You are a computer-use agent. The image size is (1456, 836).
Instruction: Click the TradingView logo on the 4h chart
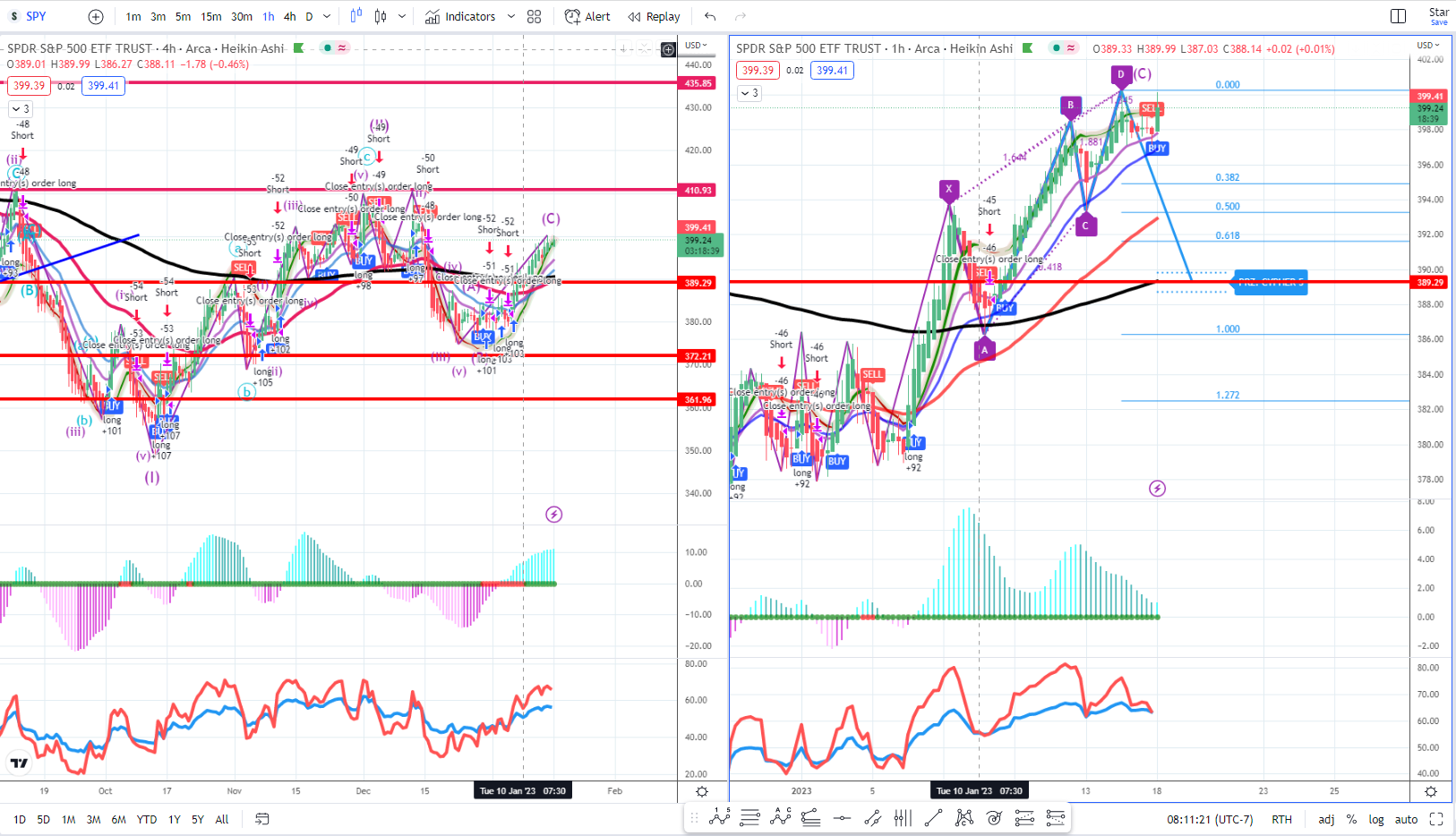click(x=19, y=763)
